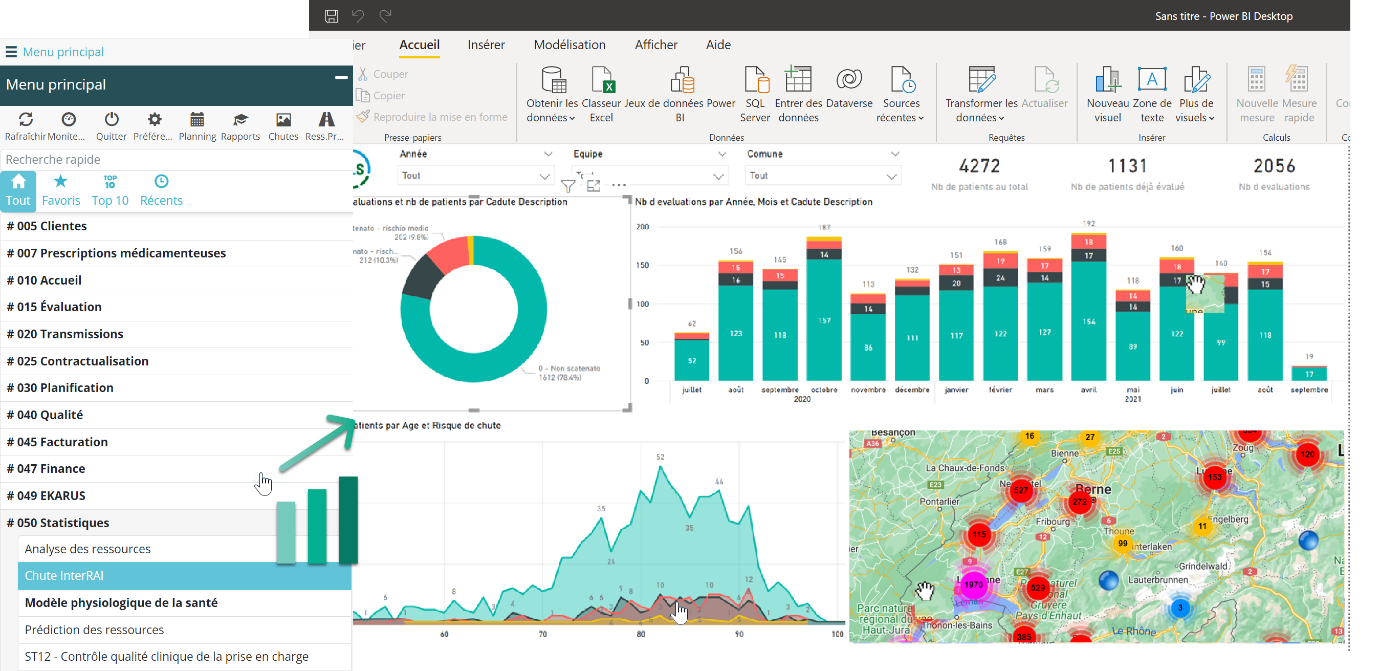
Task: Click the Nouveau visuel icon
Action: click(x=1107, y=82)
